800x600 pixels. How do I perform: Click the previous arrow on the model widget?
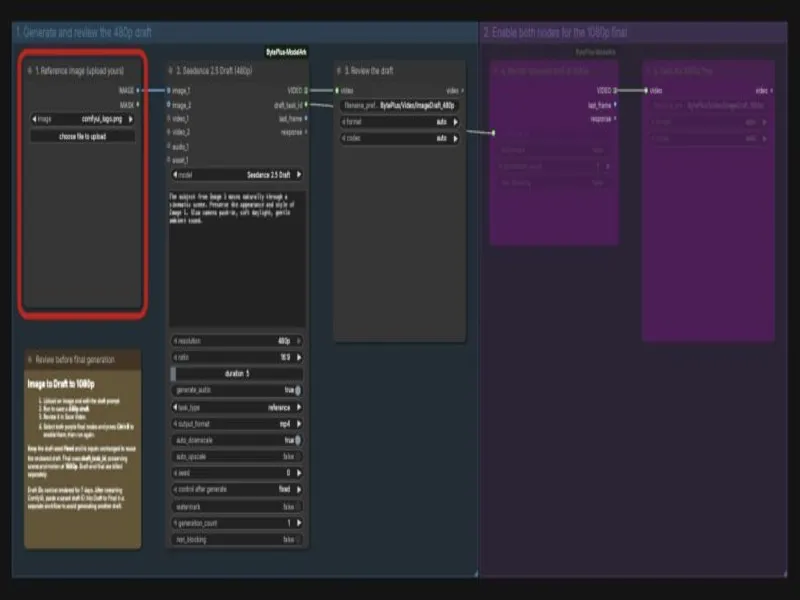(x=175, y=174)
